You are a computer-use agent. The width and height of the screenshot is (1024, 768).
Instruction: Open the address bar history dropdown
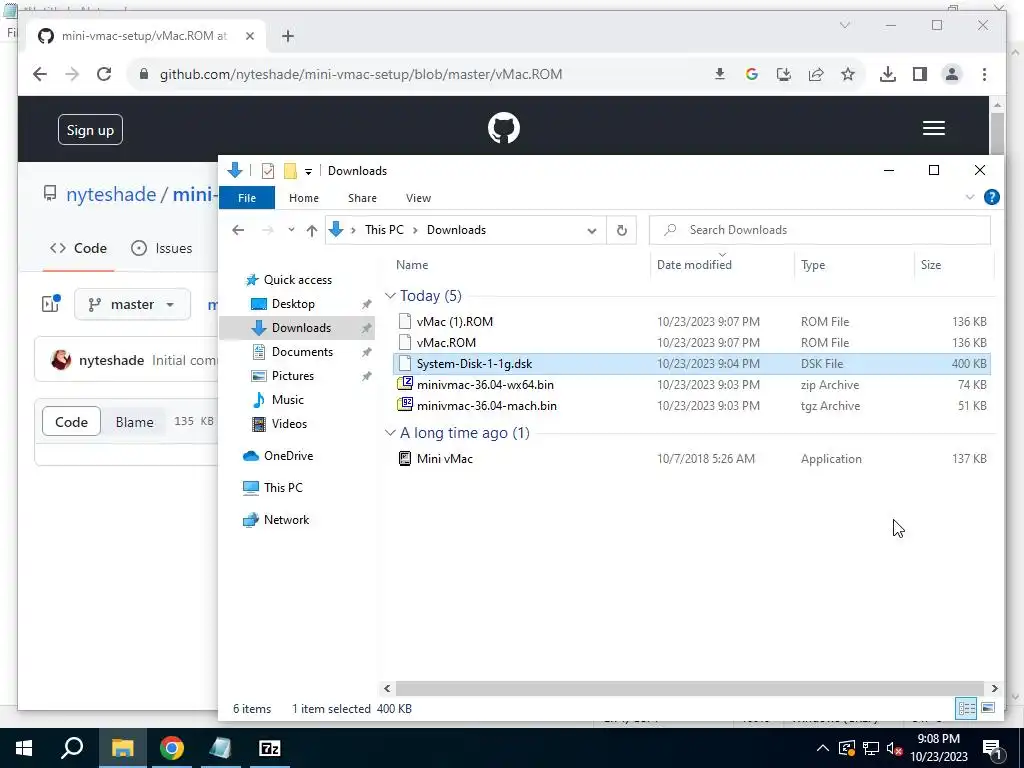click(x=592, y=230)
